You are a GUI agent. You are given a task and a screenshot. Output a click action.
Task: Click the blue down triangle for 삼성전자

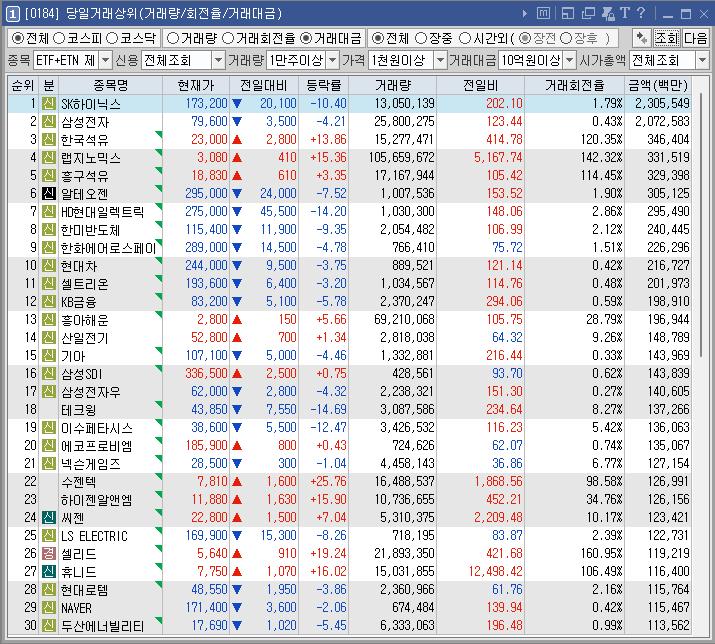click(x=237, y=122)
